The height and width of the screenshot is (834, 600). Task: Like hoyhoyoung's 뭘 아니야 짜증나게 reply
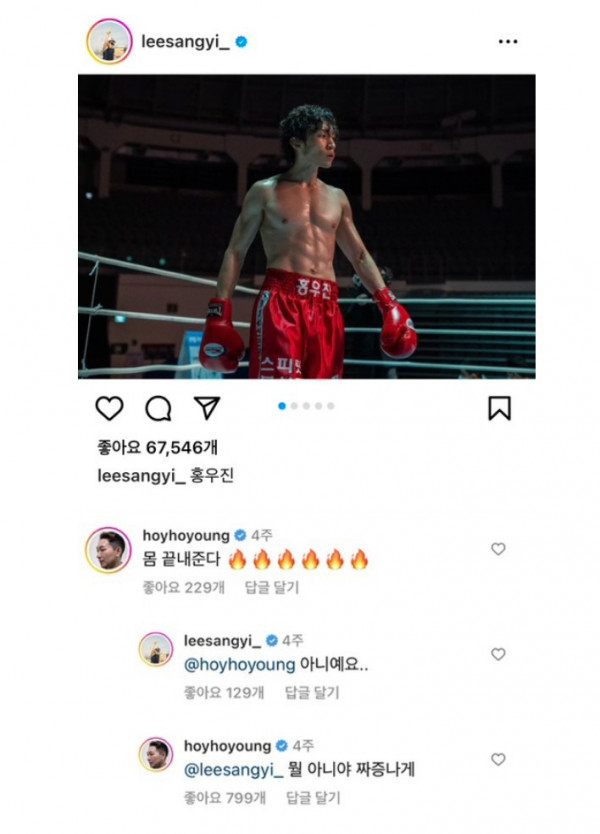pyautogui.click(x=498, y=759)
